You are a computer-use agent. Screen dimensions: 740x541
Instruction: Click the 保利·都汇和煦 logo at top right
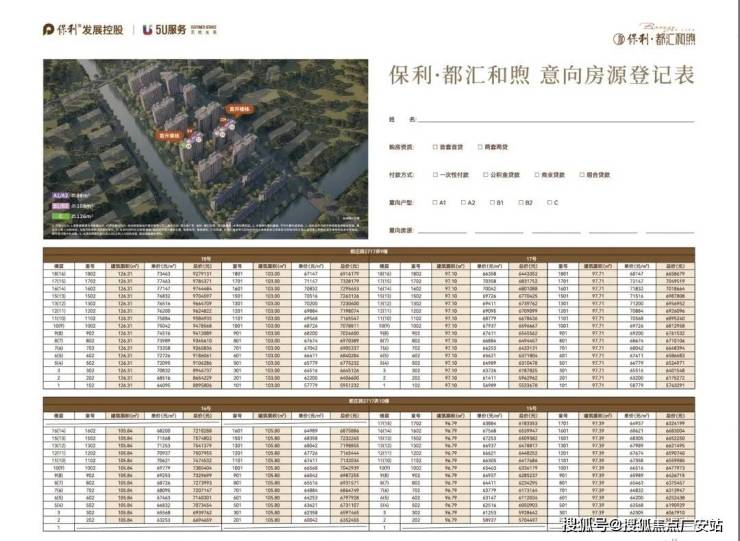pos(654,35)
